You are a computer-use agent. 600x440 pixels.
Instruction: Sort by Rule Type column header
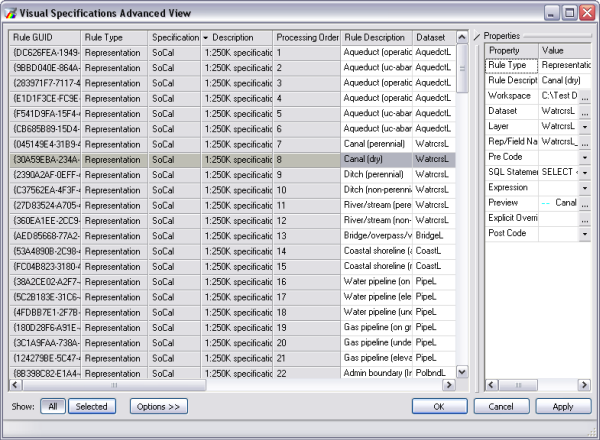click(114, 37)
